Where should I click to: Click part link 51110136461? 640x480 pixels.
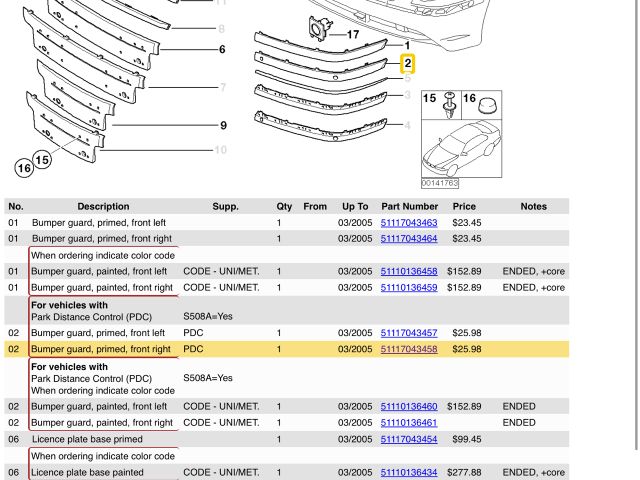(409, 423)
